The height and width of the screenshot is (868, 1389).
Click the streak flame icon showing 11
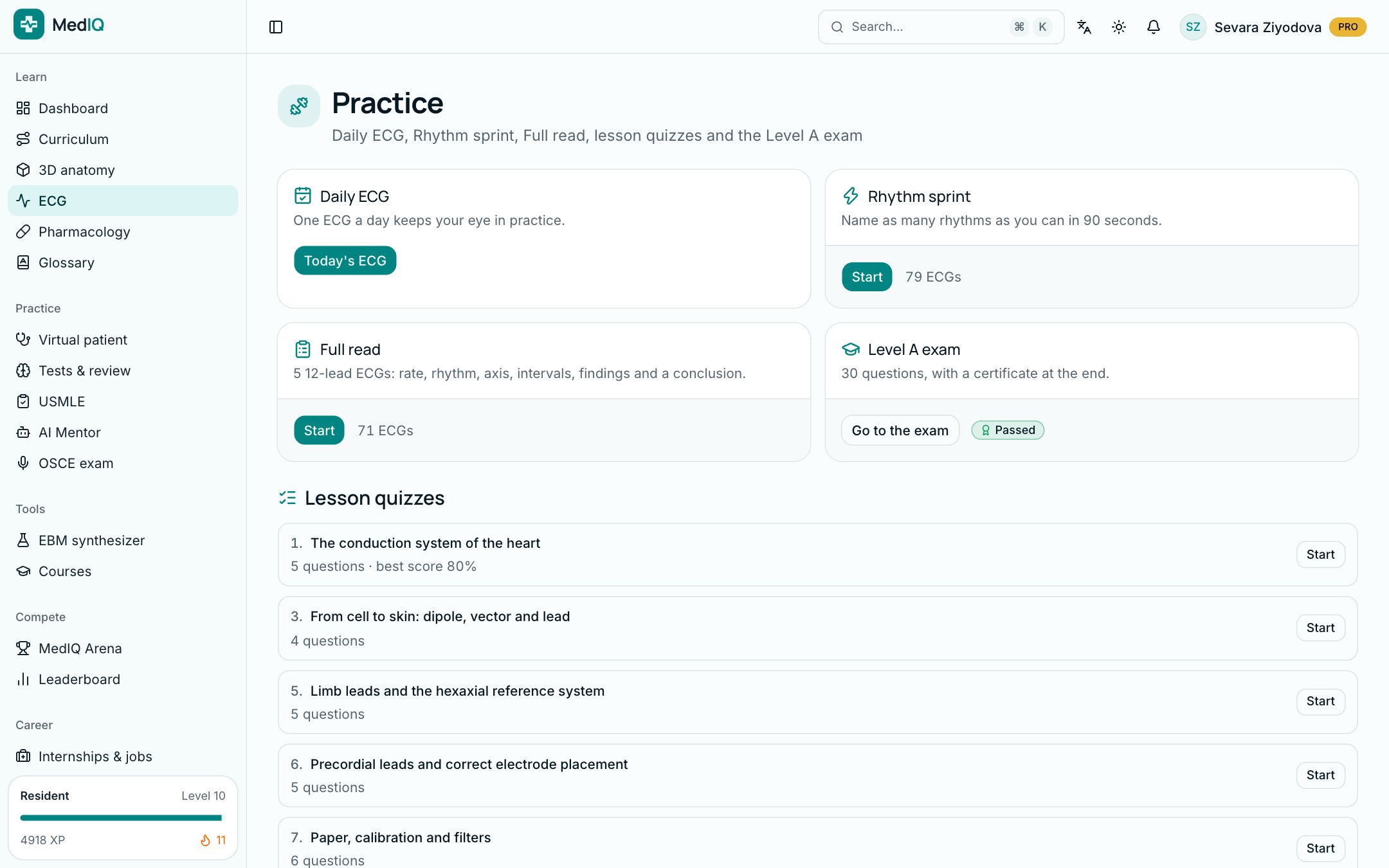(205, 840)
